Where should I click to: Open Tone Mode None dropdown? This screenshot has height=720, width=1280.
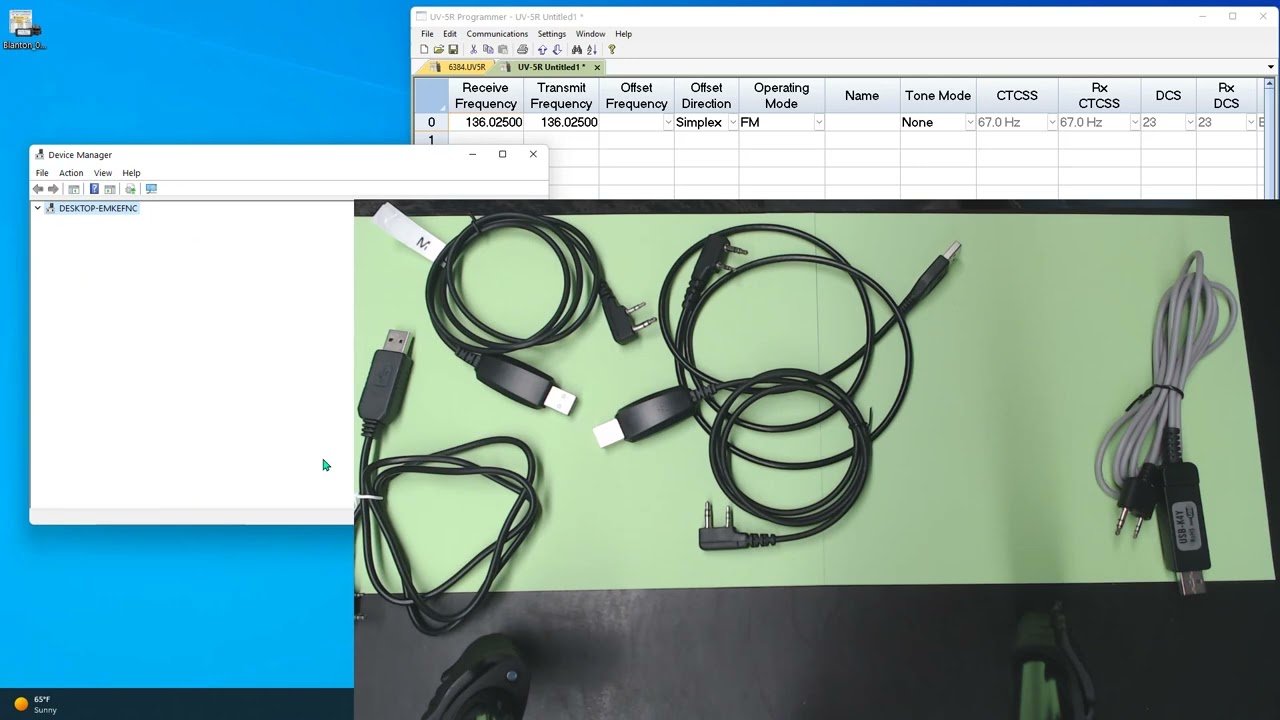(x=969, y=123)
